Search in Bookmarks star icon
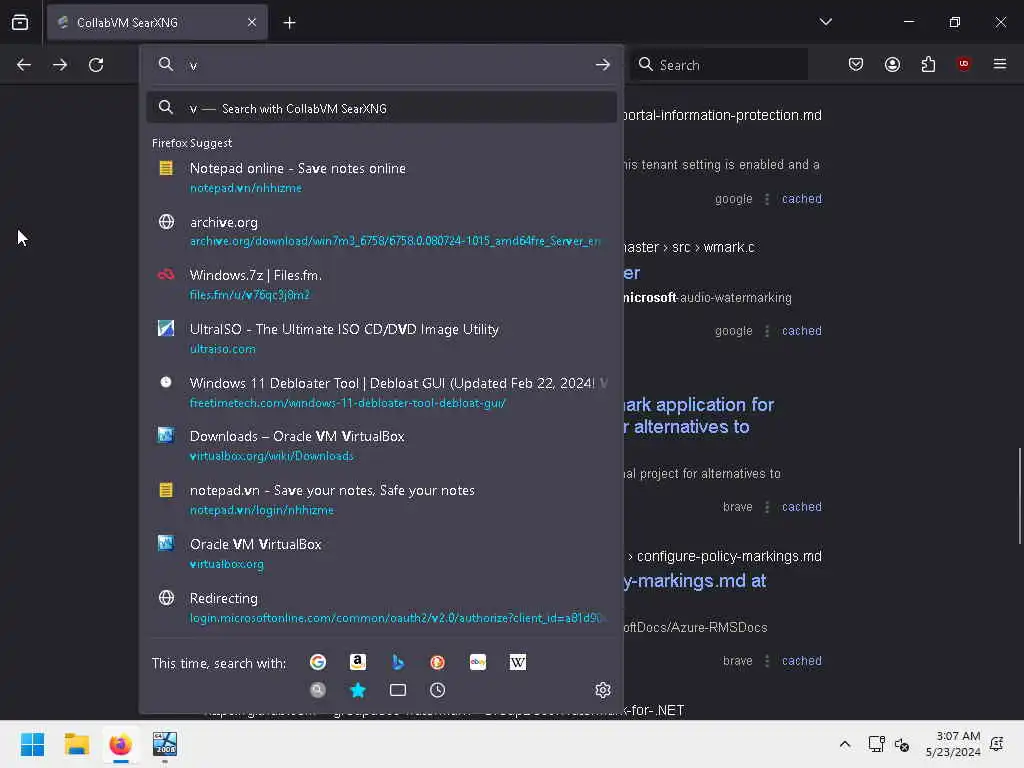The width and height of the screenshot is (1024, 768). [x=358, y=690]
